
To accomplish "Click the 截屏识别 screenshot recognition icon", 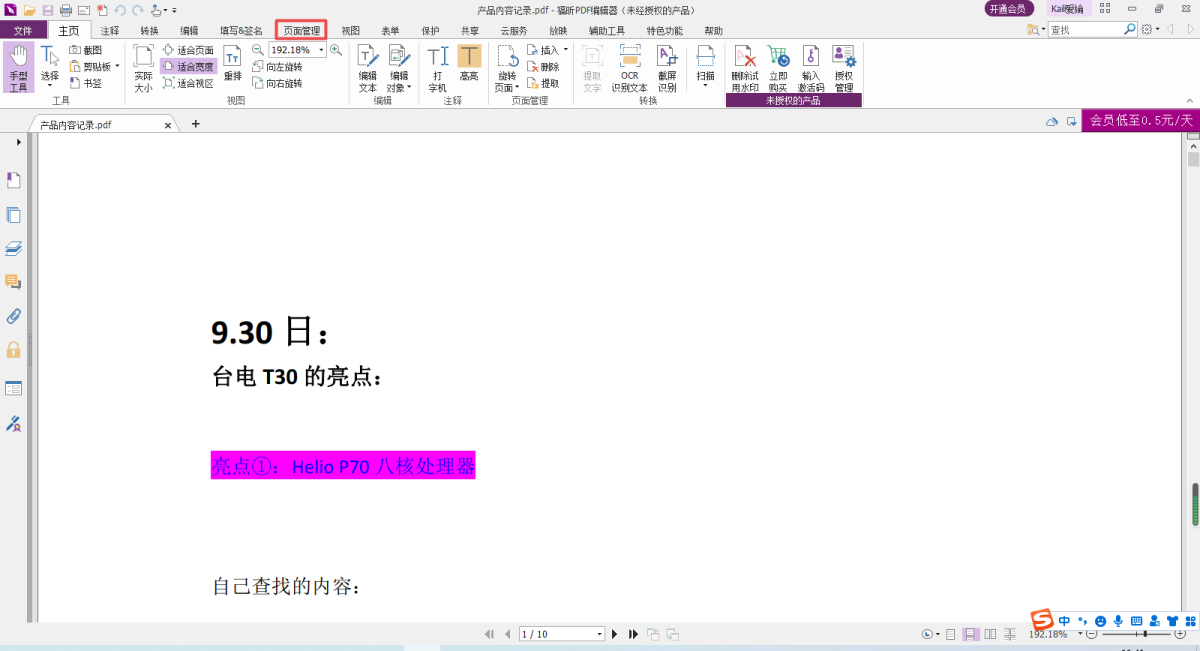I will pyautogui.click(x=667, y=67).
